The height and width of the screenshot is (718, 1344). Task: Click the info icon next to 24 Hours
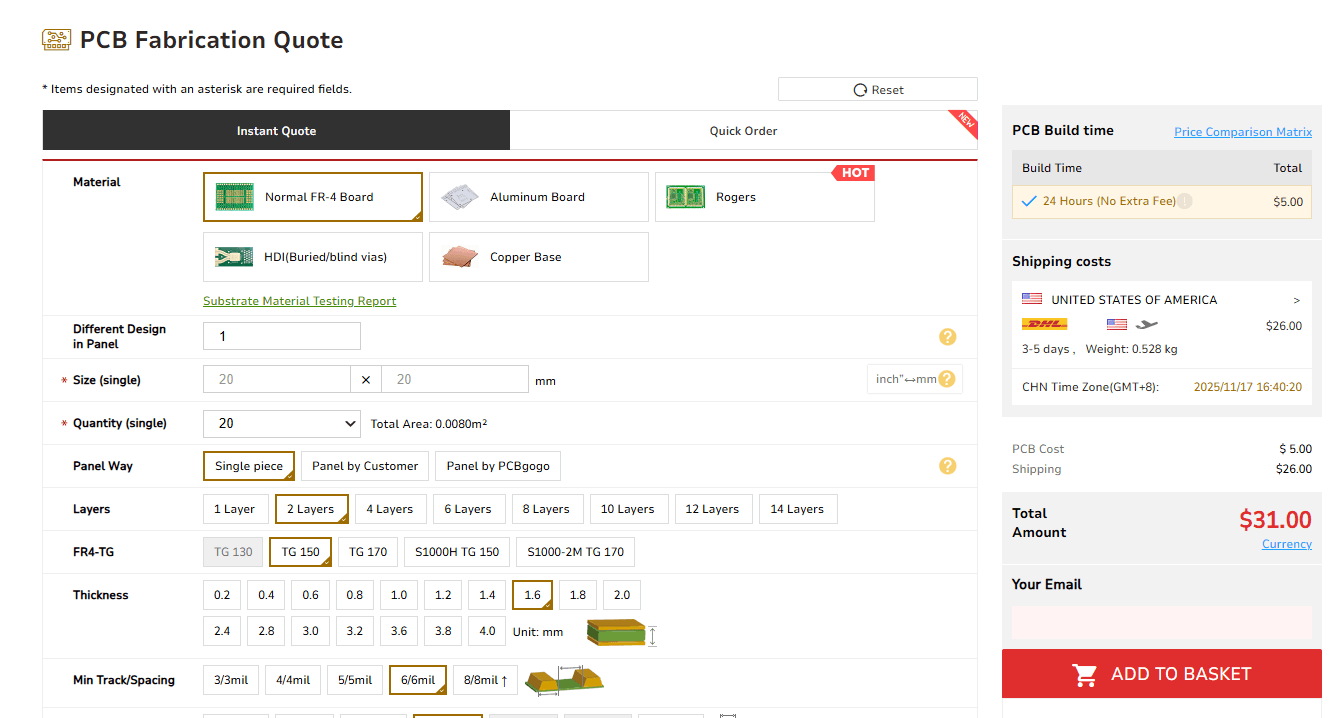pyautogui.click(x=1185, y=201)
